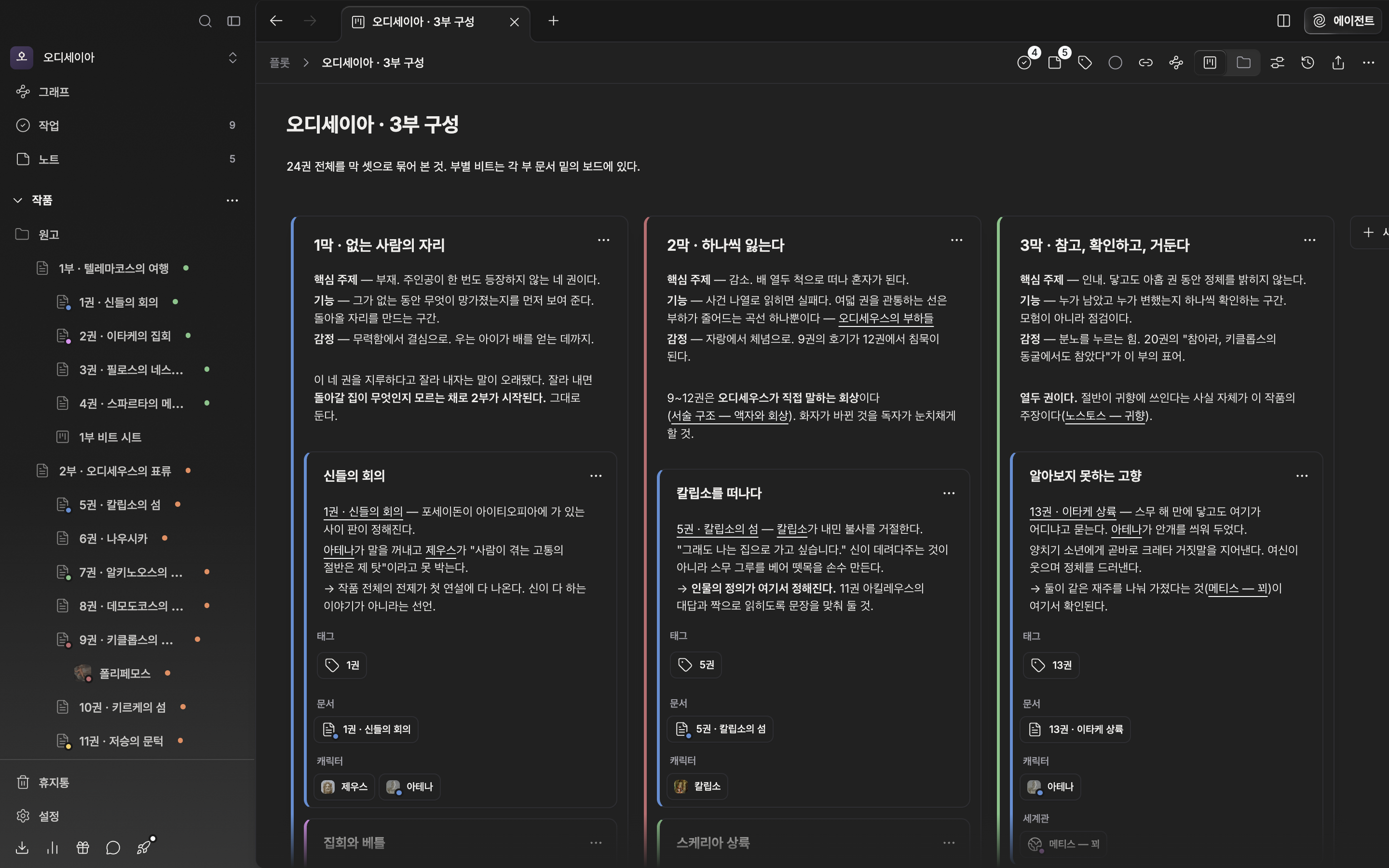Follow the 서술 구조 — 액자와 회상 link
The width and height of the screenshot is (1389, 868).
(x=730, y=416)
